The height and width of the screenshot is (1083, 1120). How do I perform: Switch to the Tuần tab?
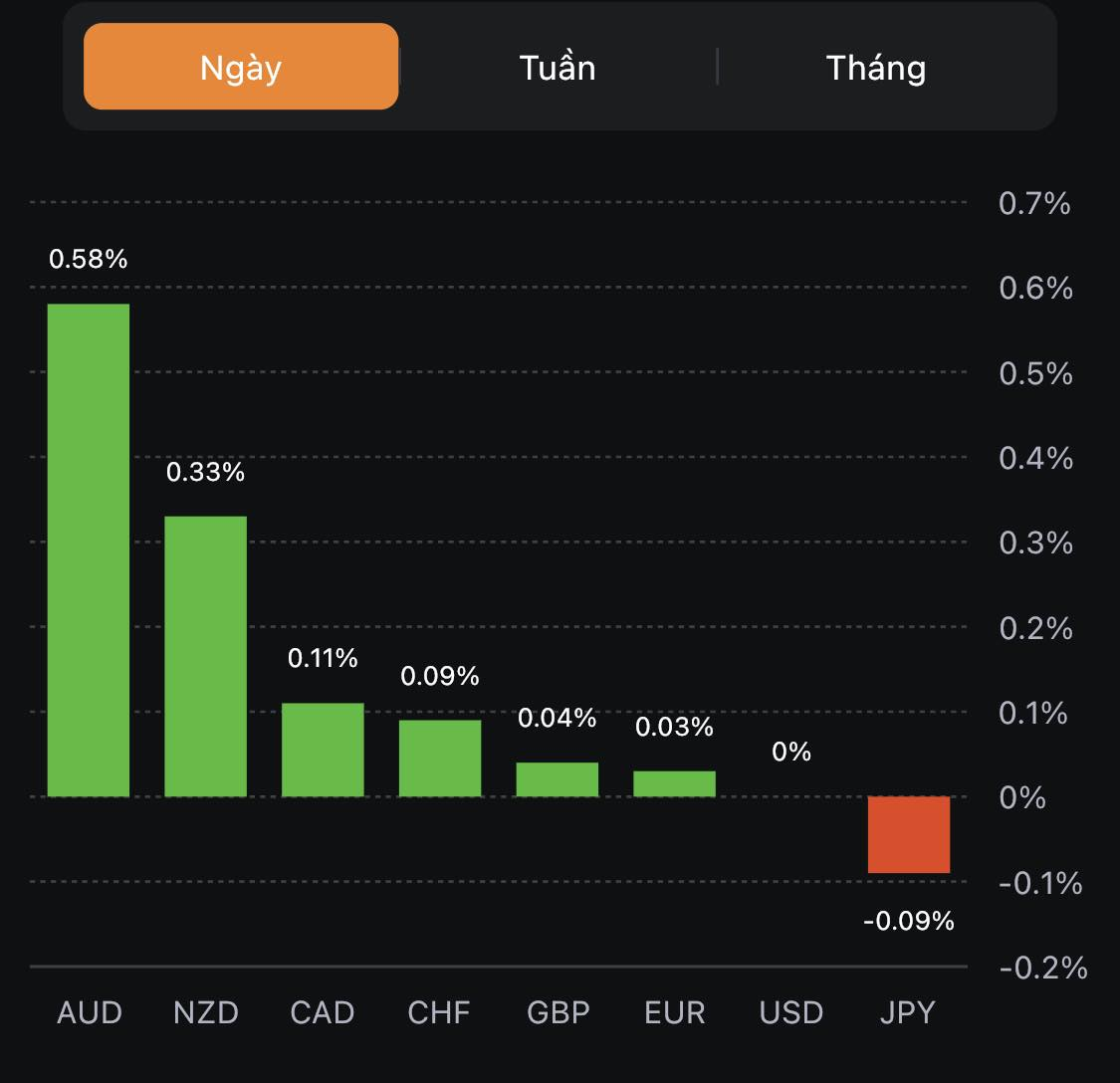pos(558,68)
